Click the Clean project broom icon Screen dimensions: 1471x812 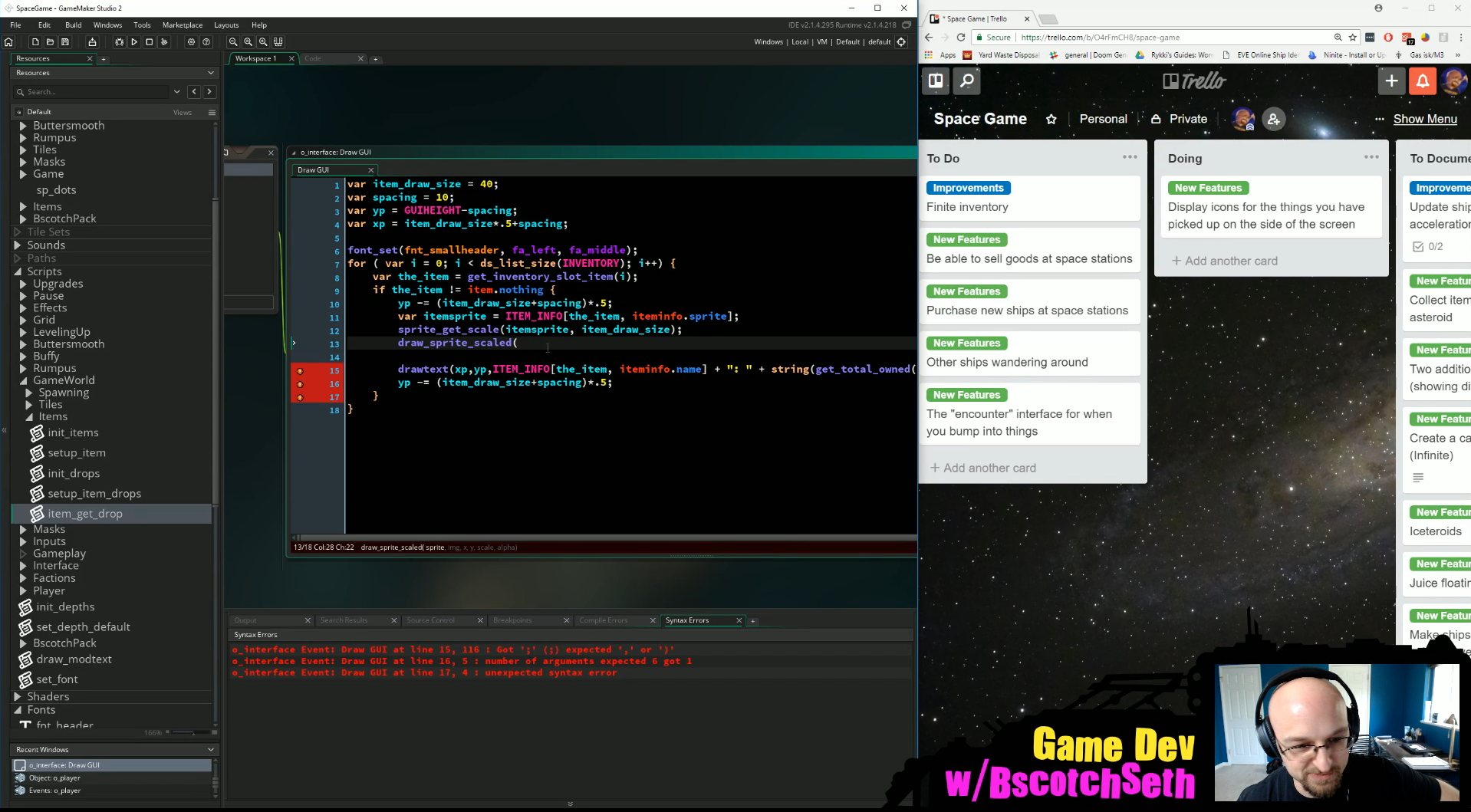(x=164, y=42)
